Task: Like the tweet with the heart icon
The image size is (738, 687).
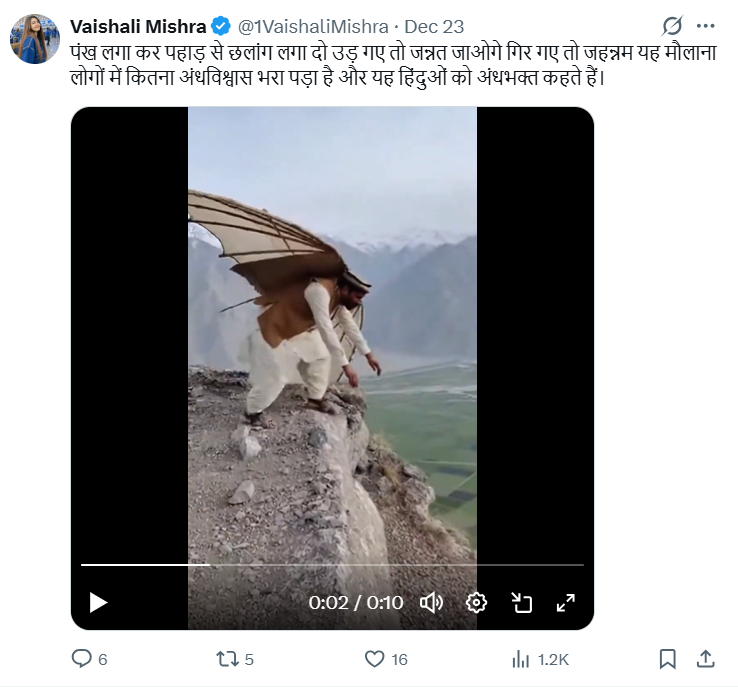Action: [x=375, y=659]
